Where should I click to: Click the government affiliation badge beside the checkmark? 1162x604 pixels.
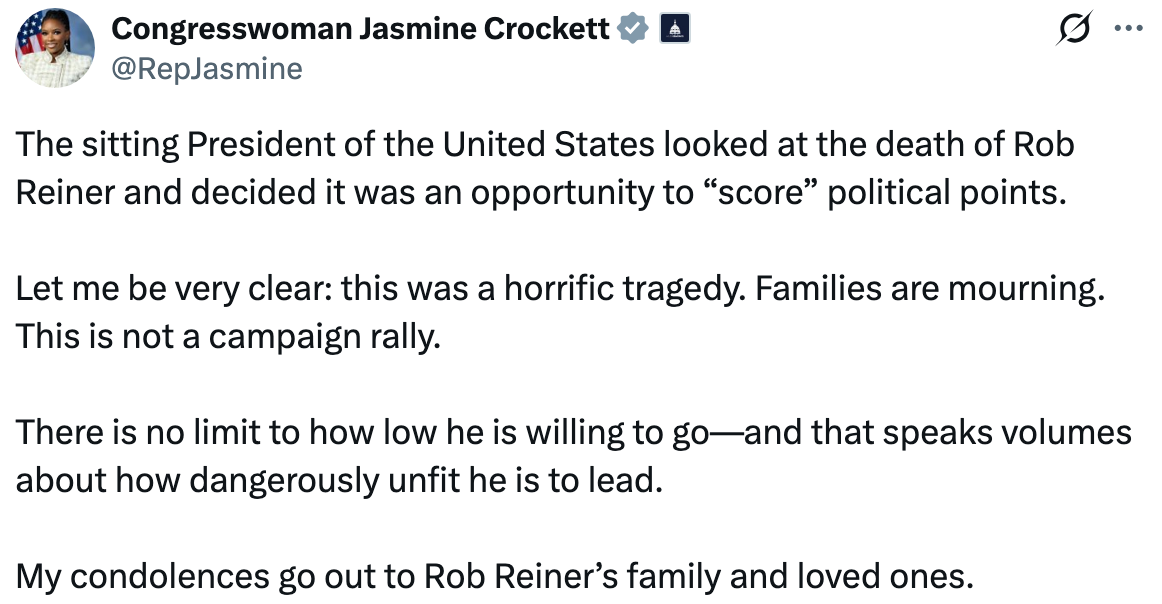pos(676,28)
